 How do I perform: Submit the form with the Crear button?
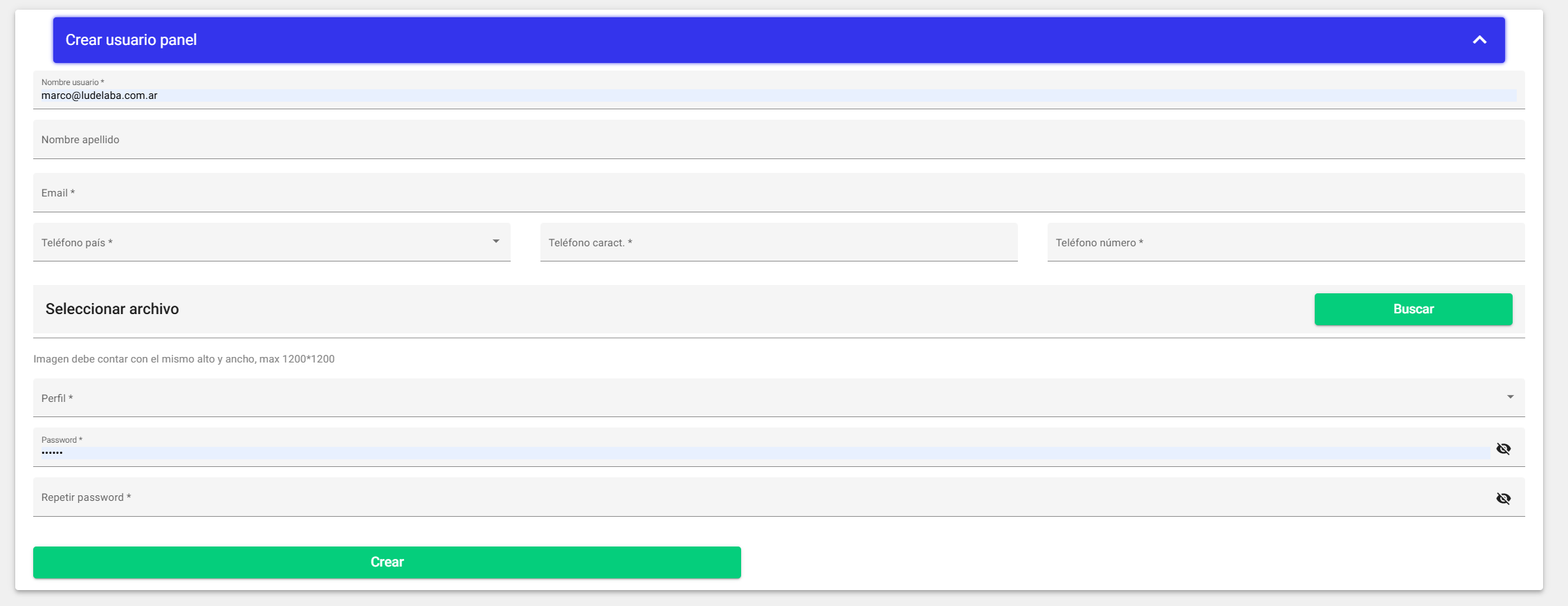pyautogui.click(x=387, y=562)
